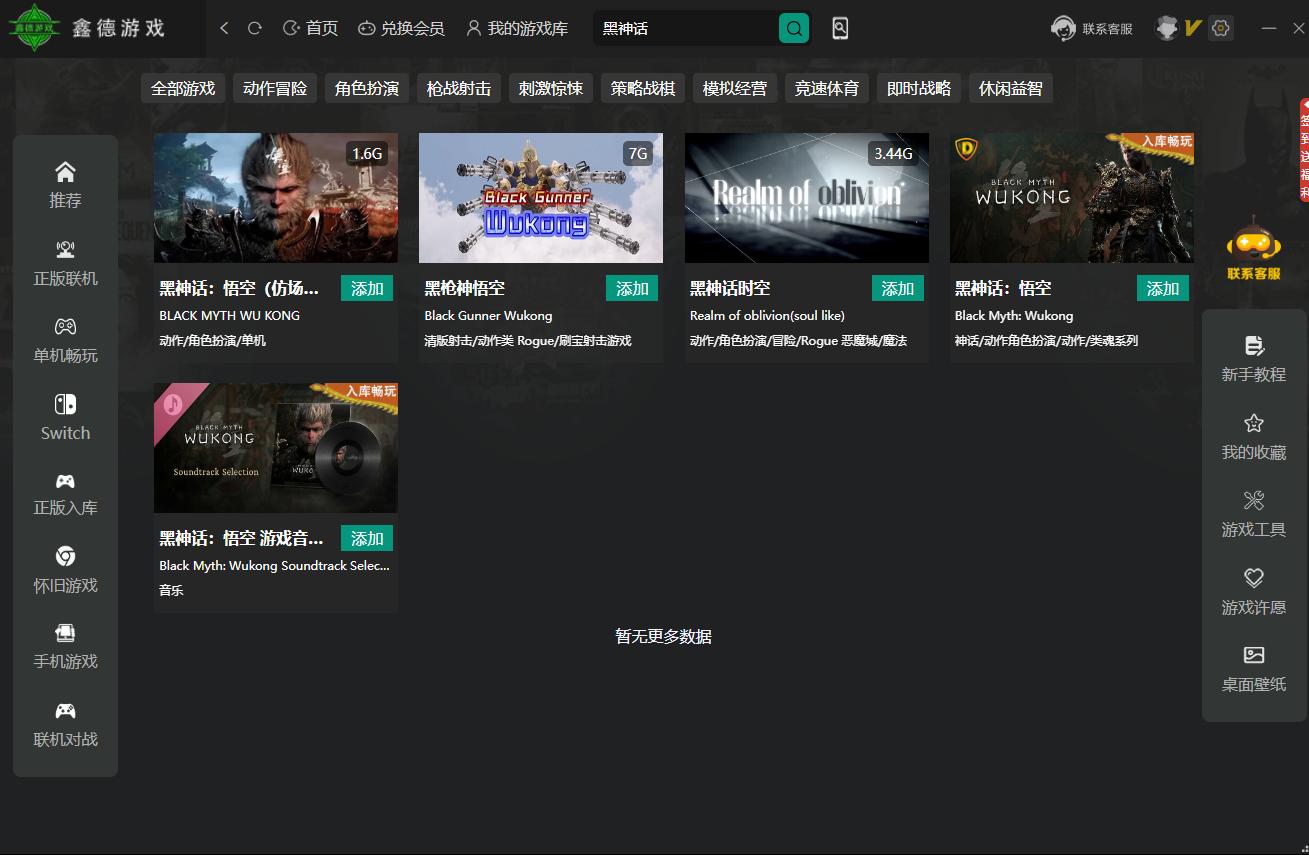1309x855 pixels.
Task: Go to 兑换会员 in top navigation
Action: [x=401, y=29]
